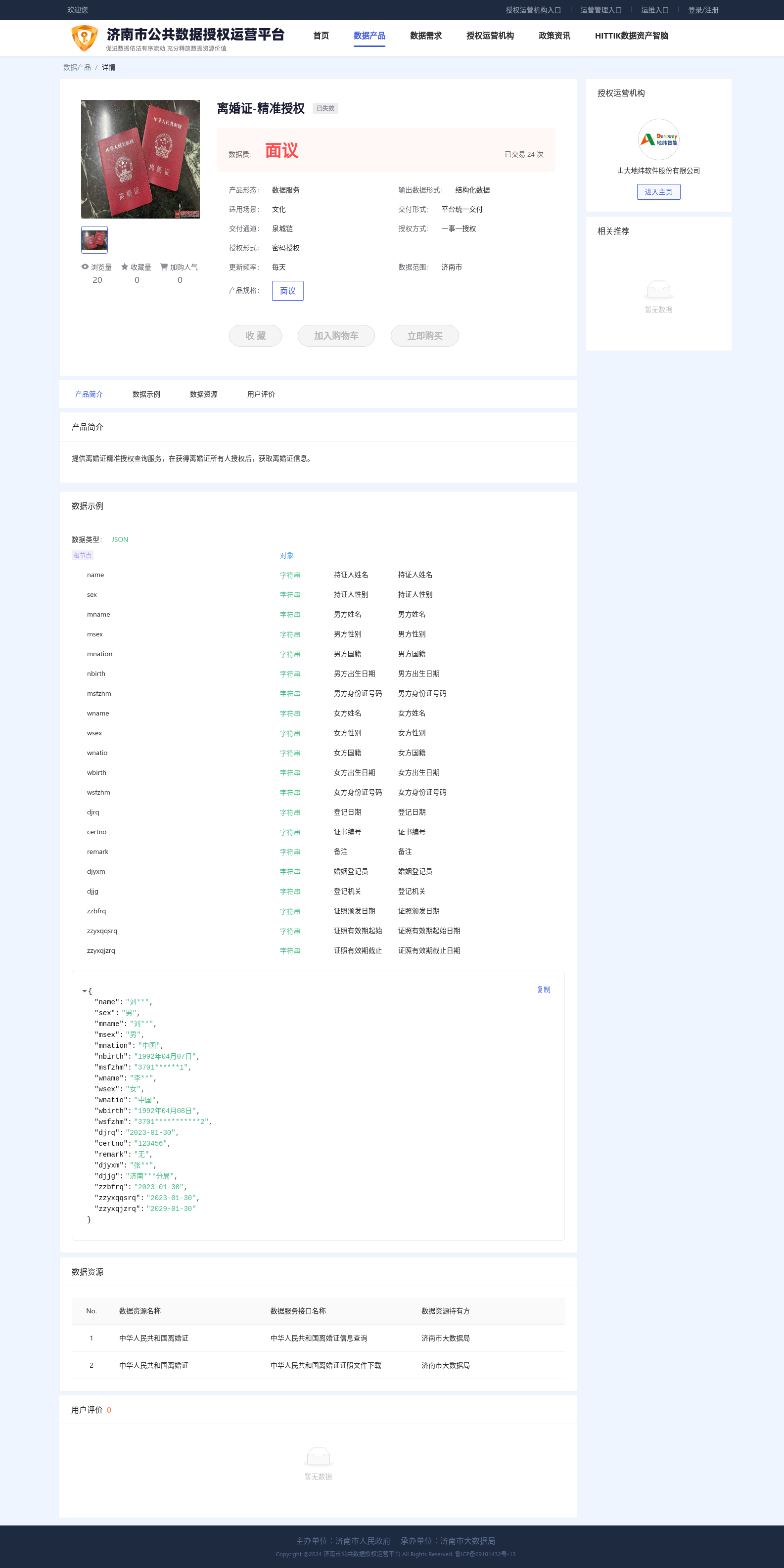Viewport: 784px width, 1568px height.
Task: Click the platform shield logo icon
Action: pos(84,38)
